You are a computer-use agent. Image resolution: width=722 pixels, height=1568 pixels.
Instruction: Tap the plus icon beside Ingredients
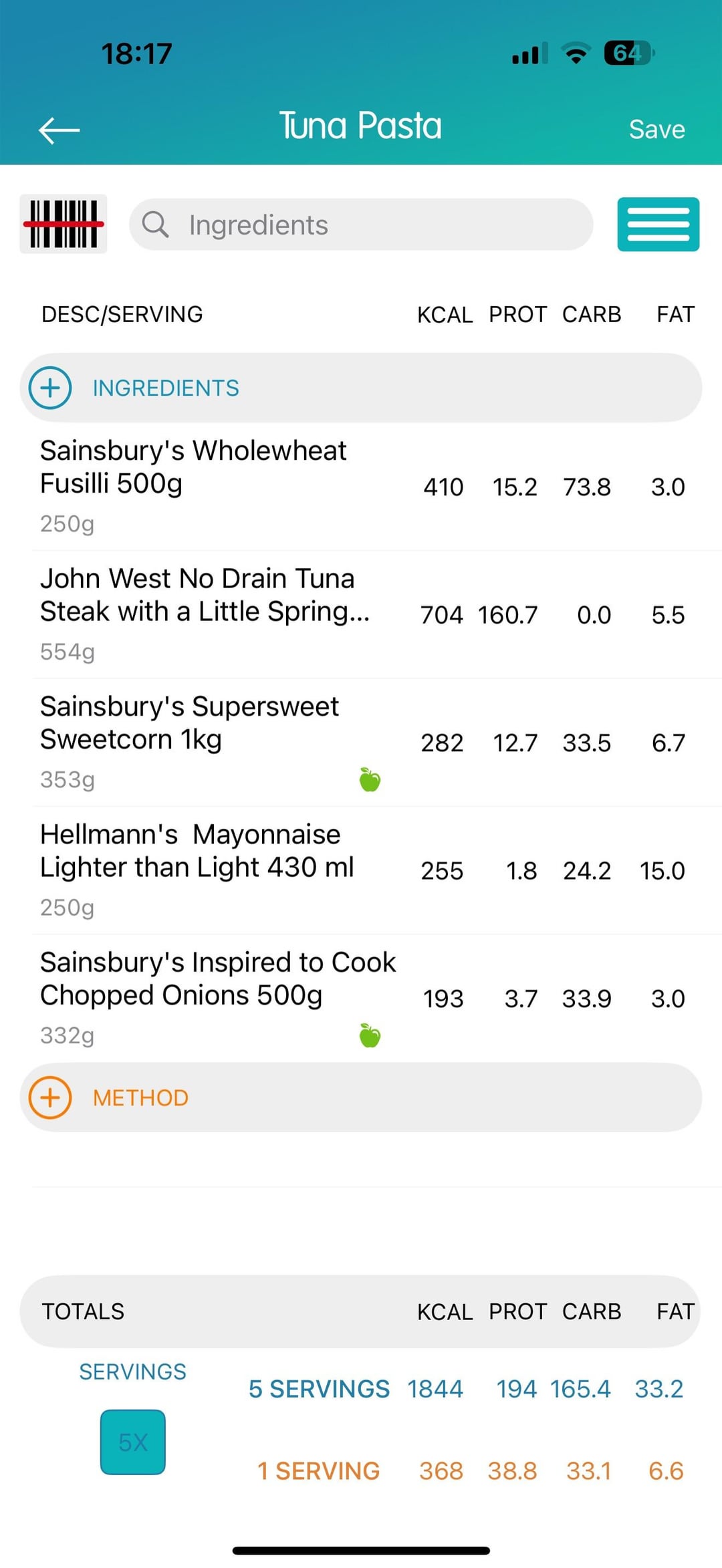tap(50, 388)
